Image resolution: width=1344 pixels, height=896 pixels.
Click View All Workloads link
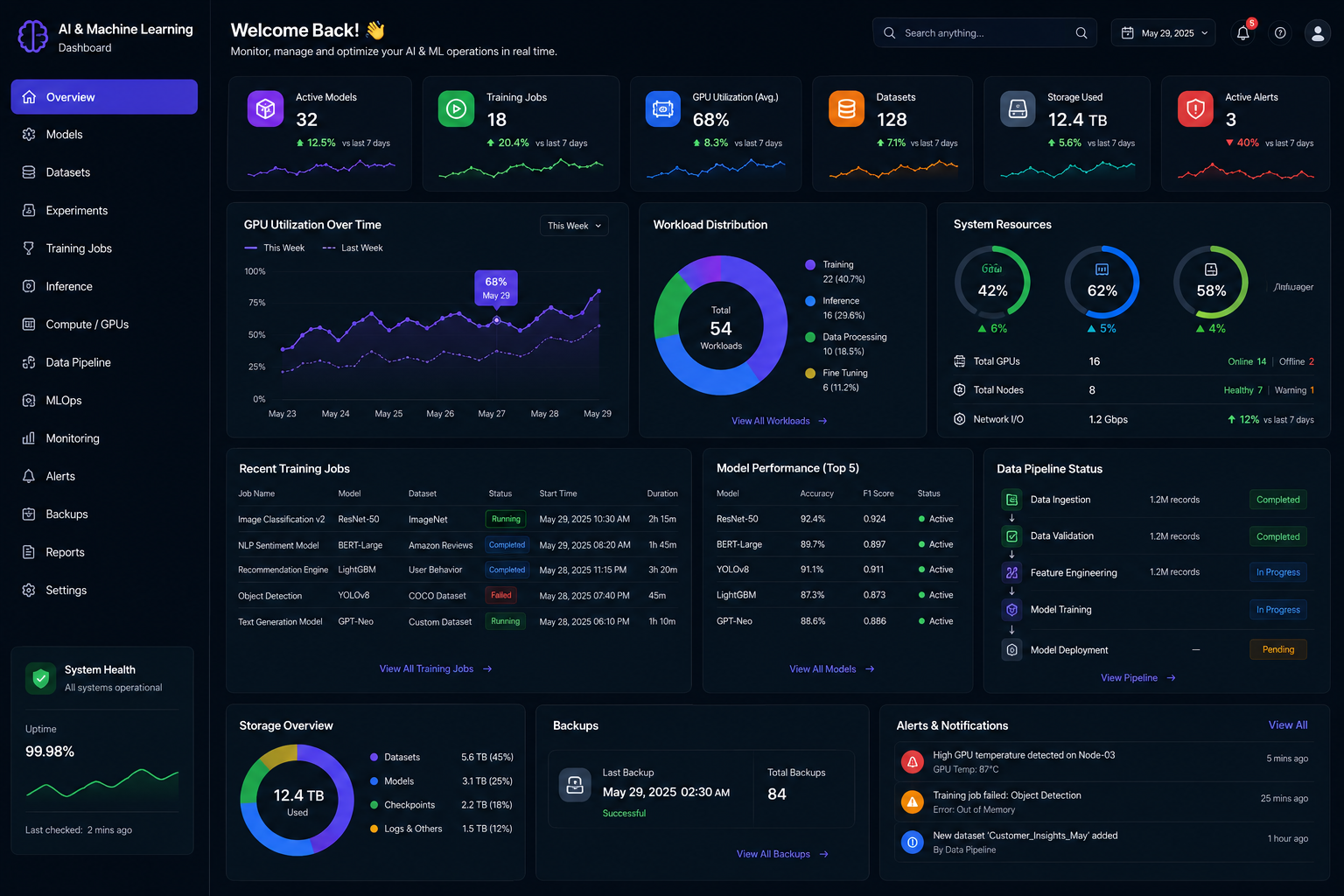click(780, 421)
